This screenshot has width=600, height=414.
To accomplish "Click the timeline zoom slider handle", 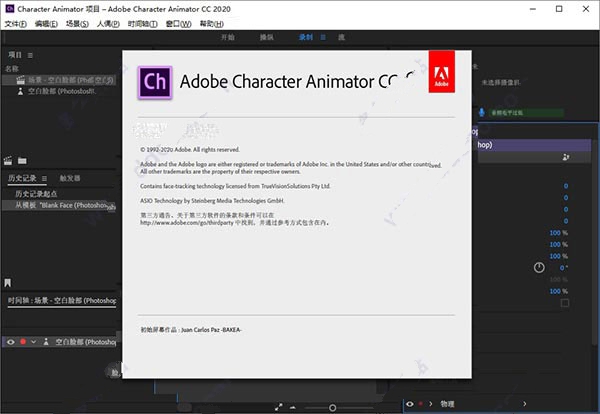I will pos(333,408).
